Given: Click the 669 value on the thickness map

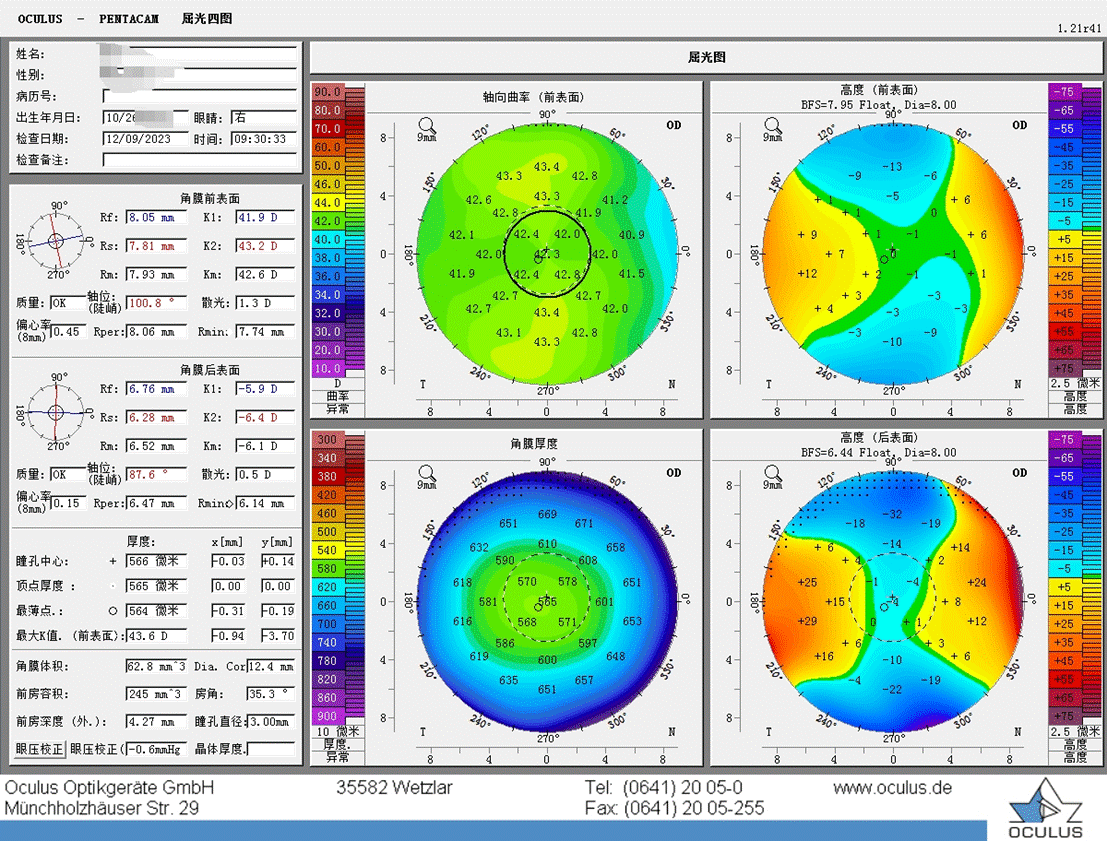Looking at the screenshot, I should [x=547, y=515].
